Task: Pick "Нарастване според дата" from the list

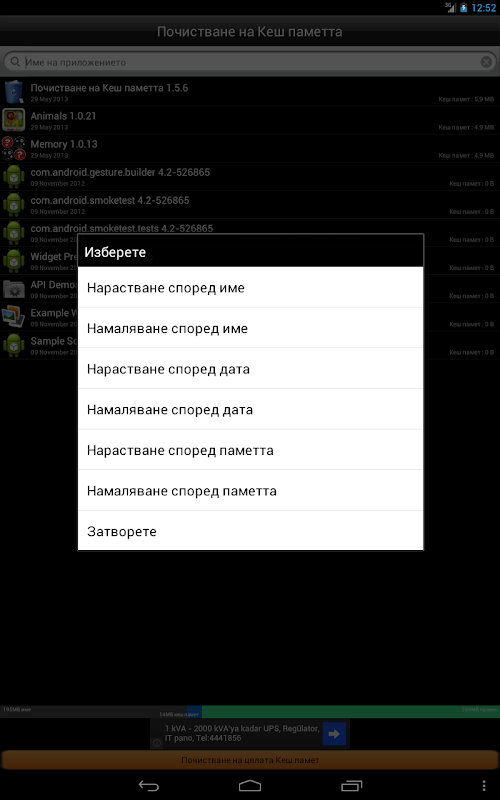Action: pos(251,369)
